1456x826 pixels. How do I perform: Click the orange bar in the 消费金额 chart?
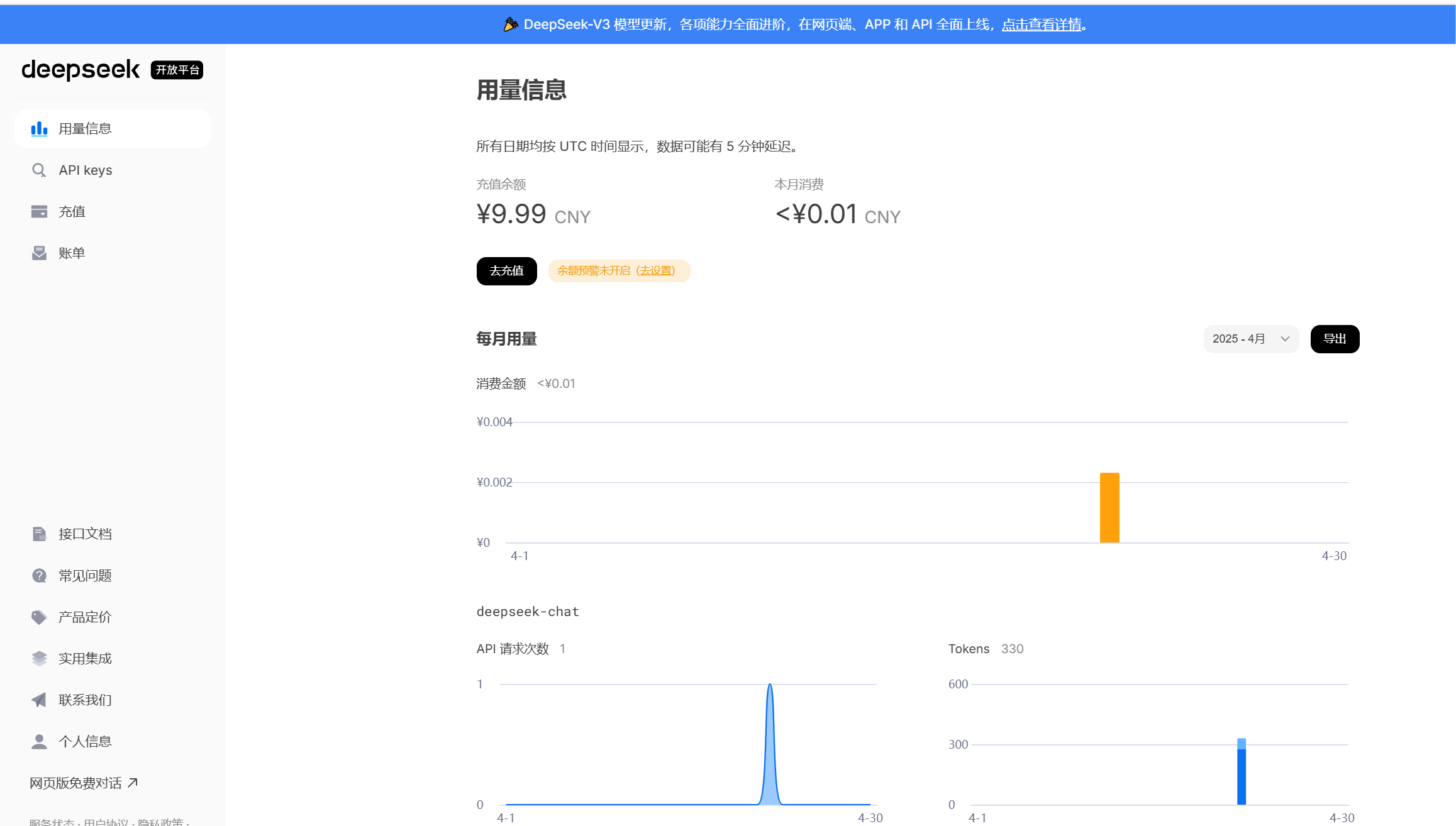[1109, 508]
